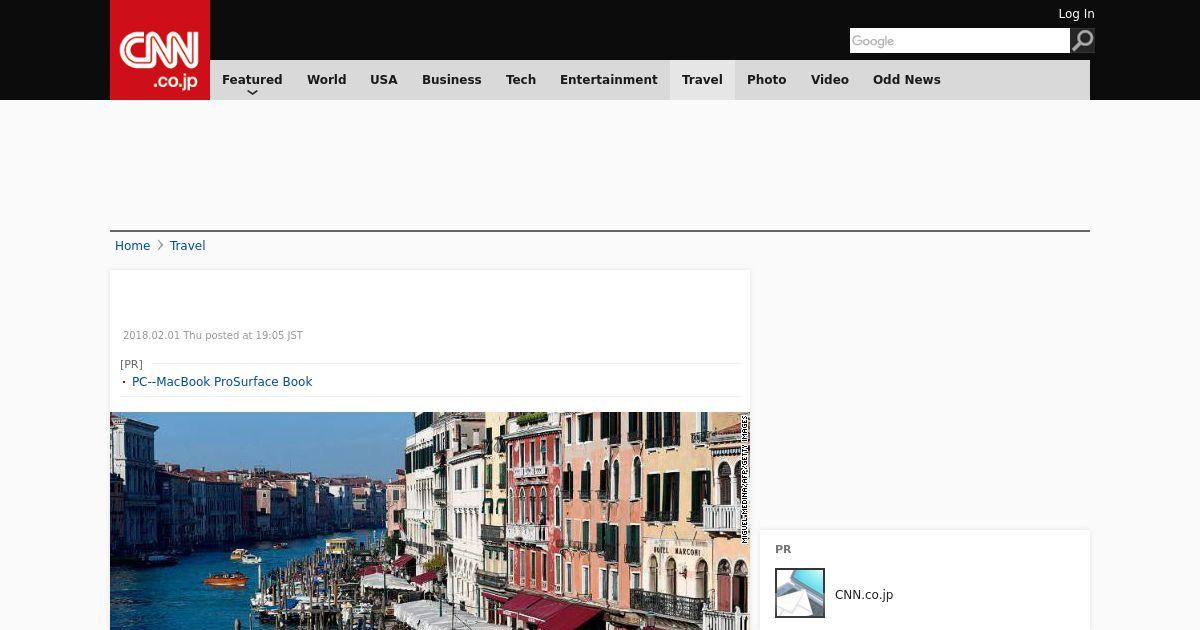1200x630 pixels.
Task: Click the posted date text 2018.02.01
Action: click(213, 336)
